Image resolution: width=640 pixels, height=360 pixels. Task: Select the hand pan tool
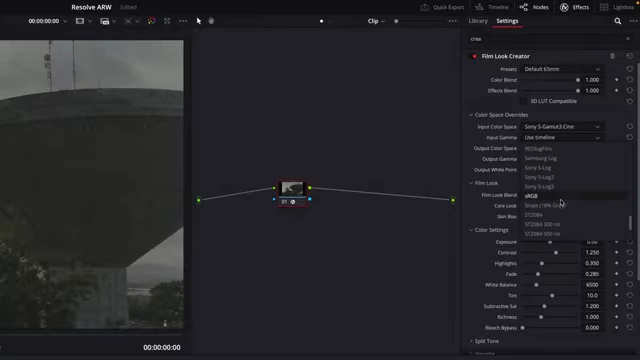coord(211,21)
